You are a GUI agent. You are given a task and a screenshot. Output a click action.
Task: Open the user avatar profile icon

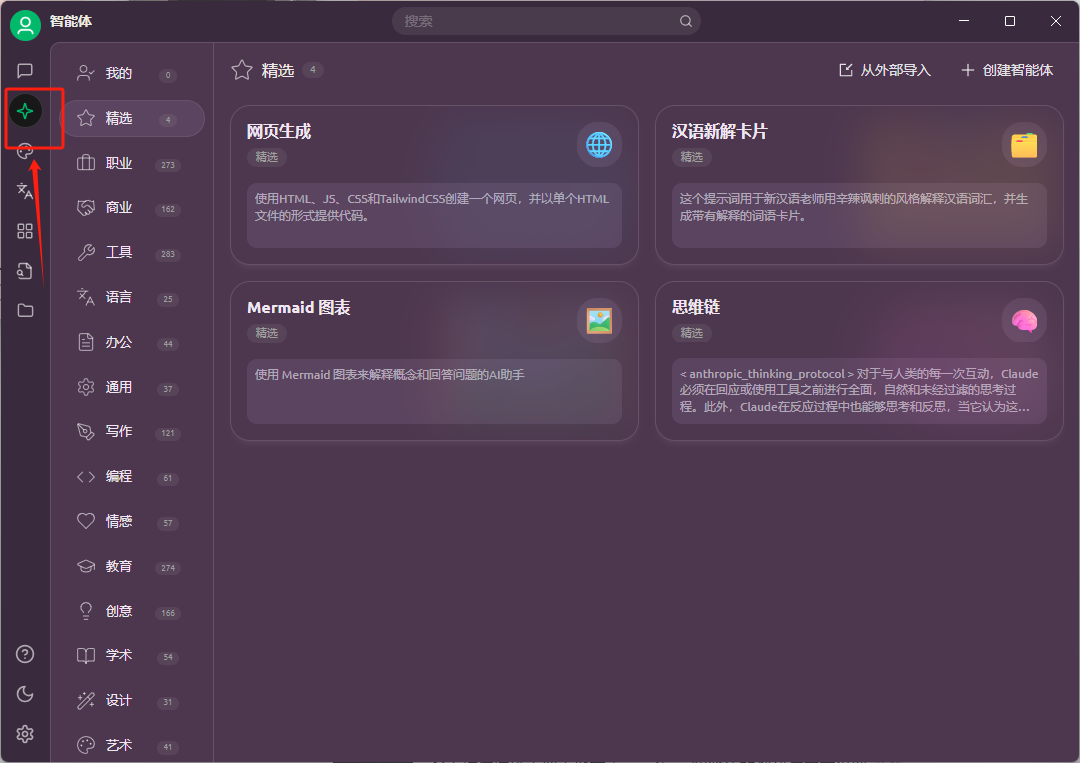(25, 25)
